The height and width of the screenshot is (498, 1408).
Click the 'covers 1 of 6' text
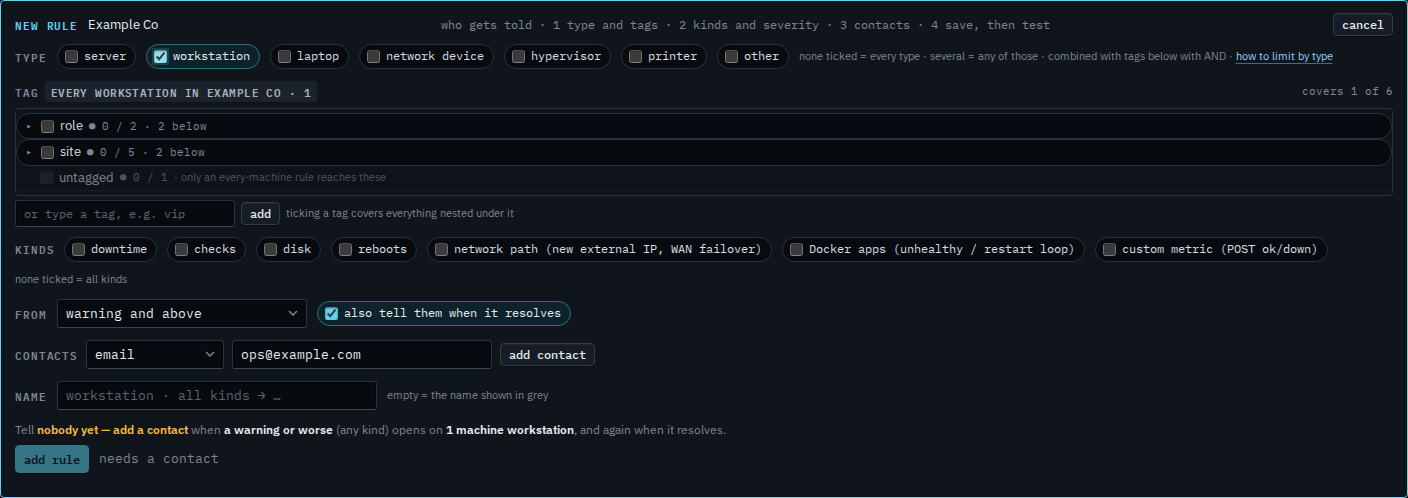pos(1347,91)
